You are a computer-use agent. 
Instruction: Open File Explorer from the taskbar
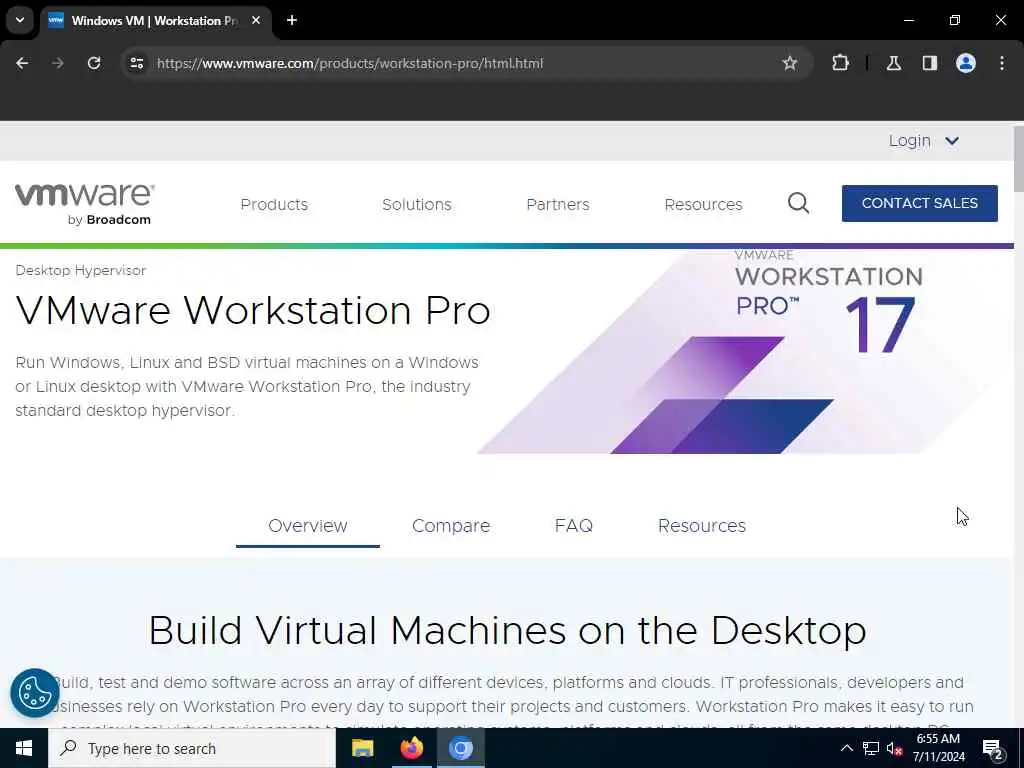[x=362, y=748]
